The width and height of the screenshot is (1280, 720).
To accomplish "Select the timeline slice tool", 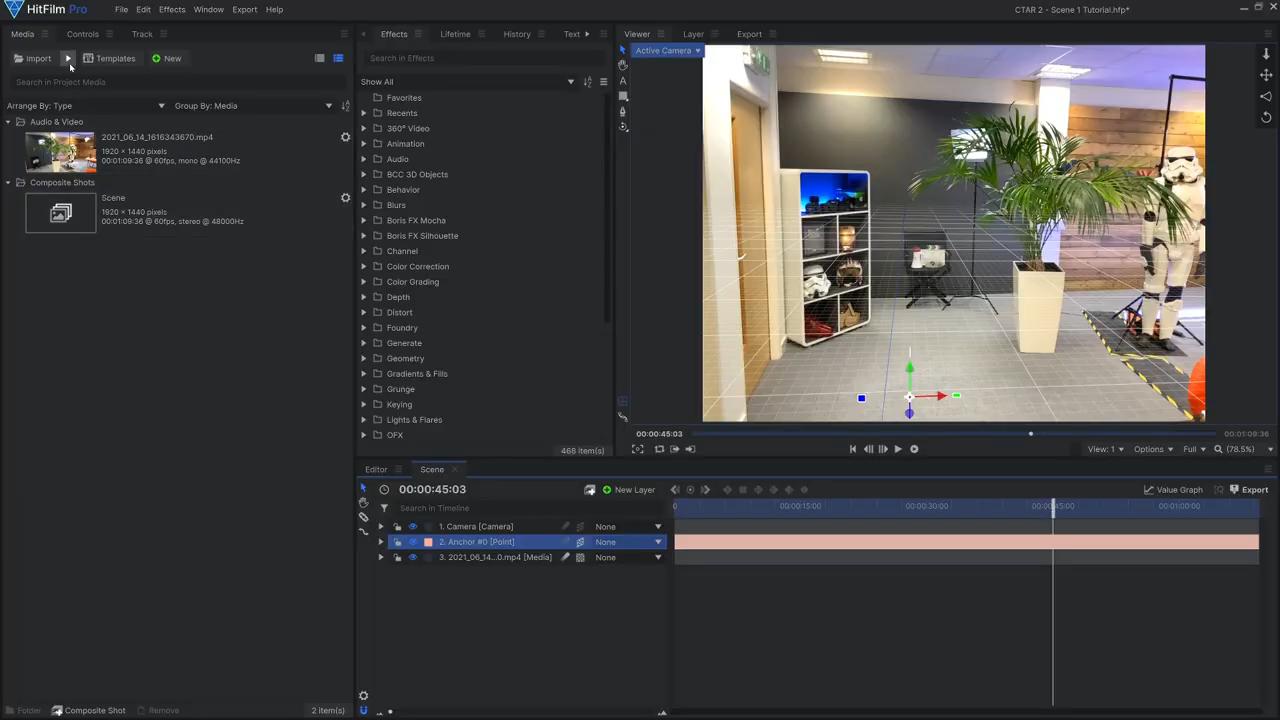I will tap(364, 517).
